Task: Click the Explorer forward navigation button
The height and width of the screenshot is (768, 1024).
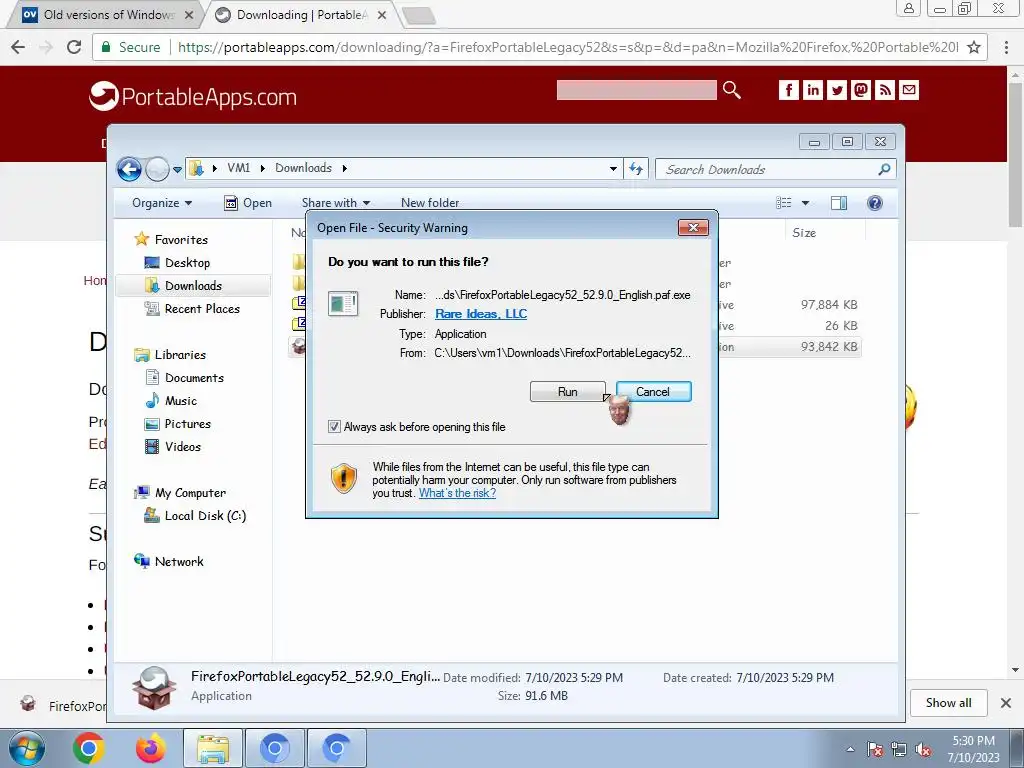Action: (x=157, y=169)
